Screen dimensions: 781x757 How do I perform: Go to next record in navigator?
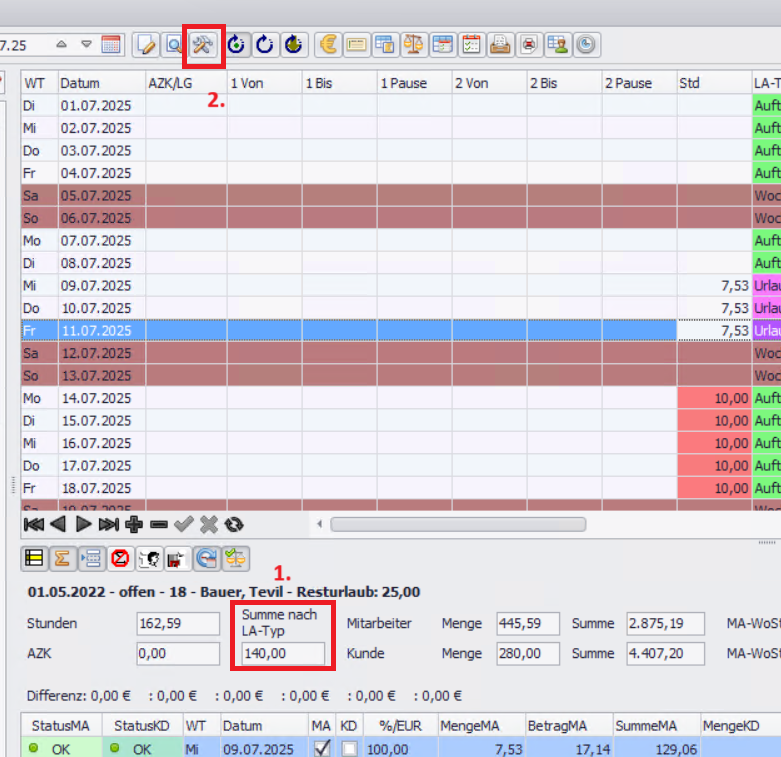click(x=84, y=524)
